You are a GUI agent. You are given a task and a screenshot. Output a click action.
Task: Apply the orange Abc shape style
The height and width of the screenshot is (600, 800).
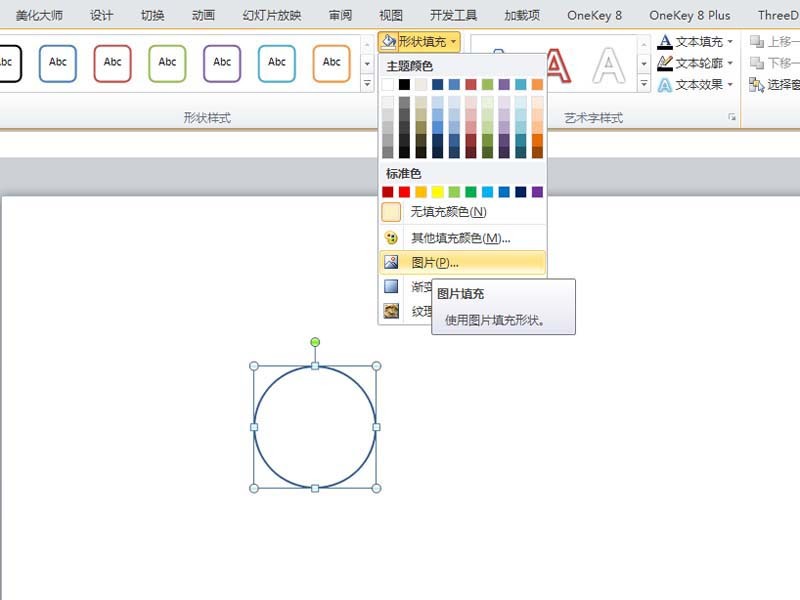332,63
